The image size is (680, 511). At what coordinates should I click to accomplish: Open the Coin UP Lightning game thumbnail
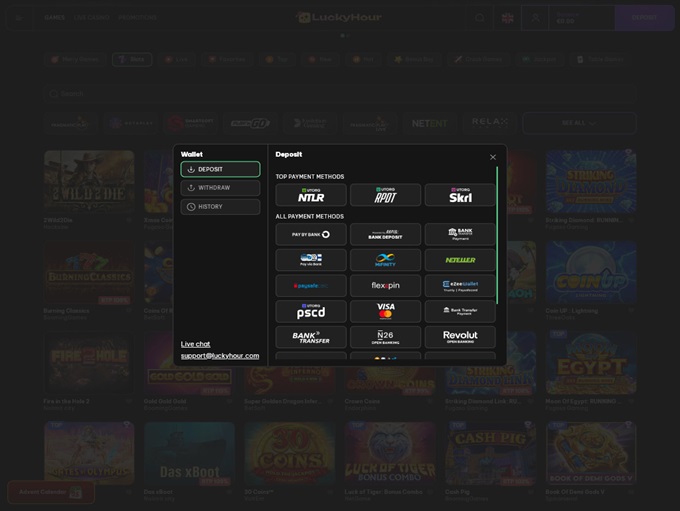click(591, 273)
